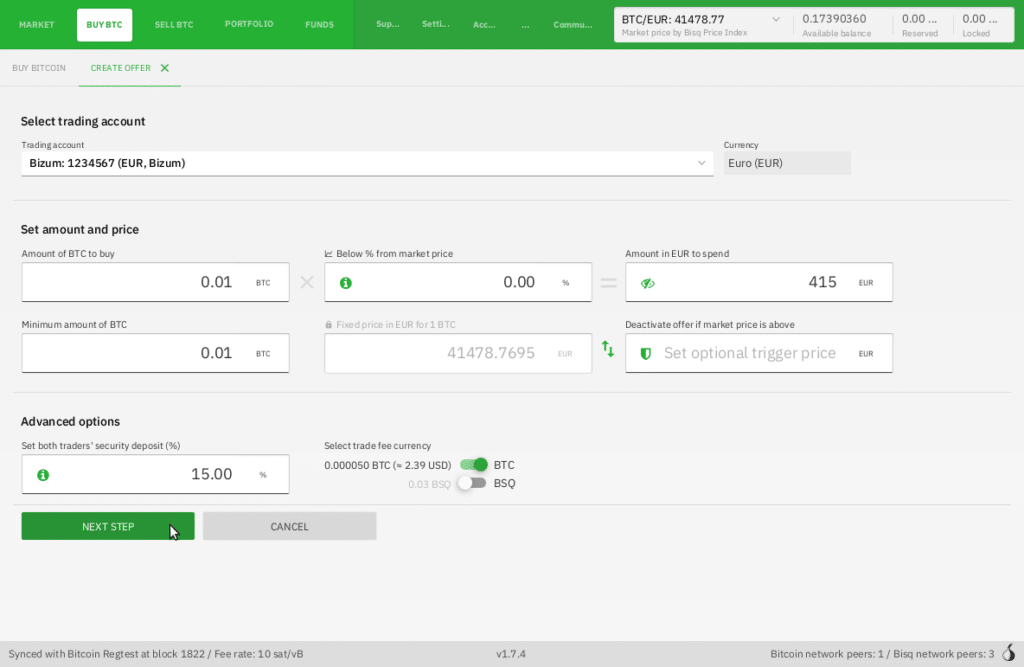
Task: Click the optional trigger price field
Action: [x=759, y=353]
